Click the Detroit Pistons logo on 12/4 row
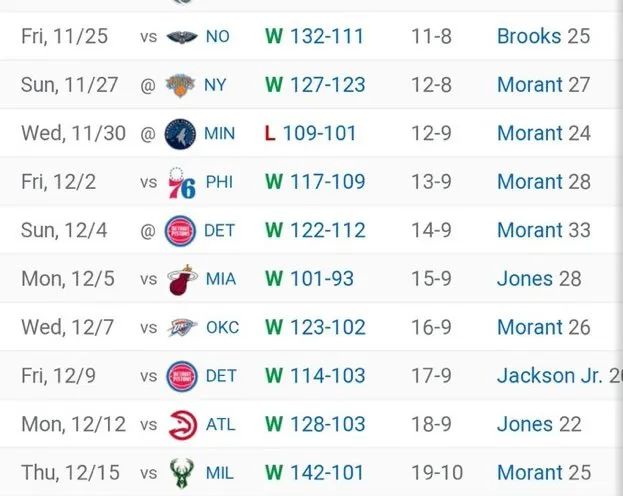The height and width of the screenshot is (496, 623). [180, 231]
